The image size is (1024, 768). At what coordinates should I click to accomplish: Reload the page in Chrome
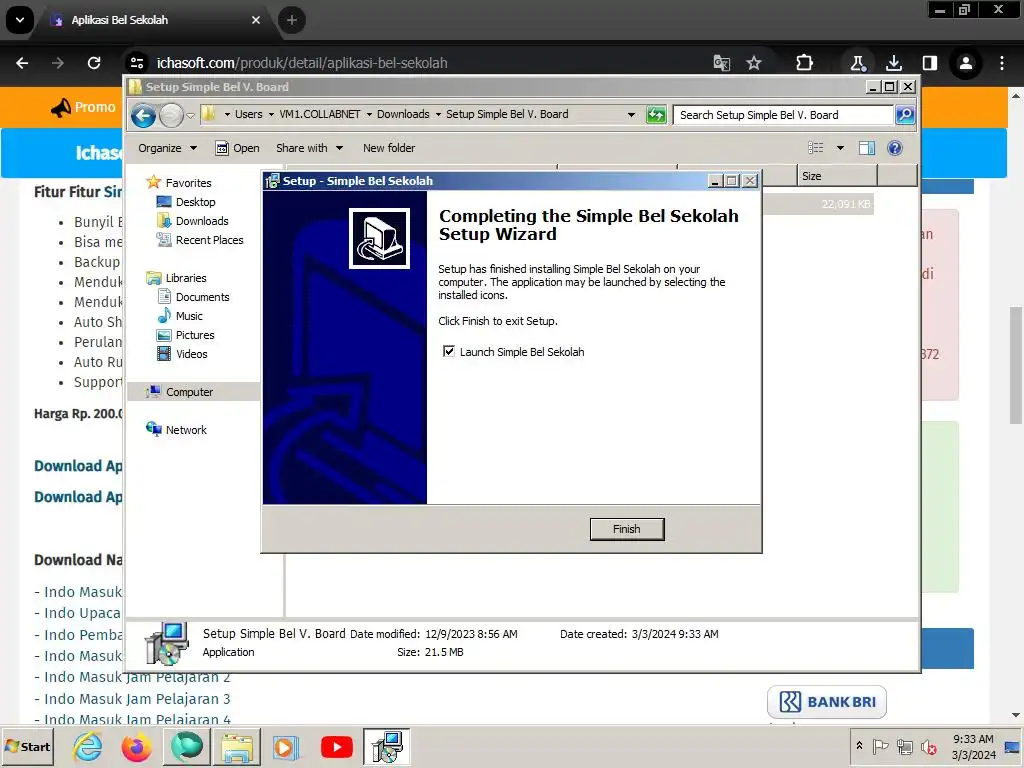tap(94, 63)
